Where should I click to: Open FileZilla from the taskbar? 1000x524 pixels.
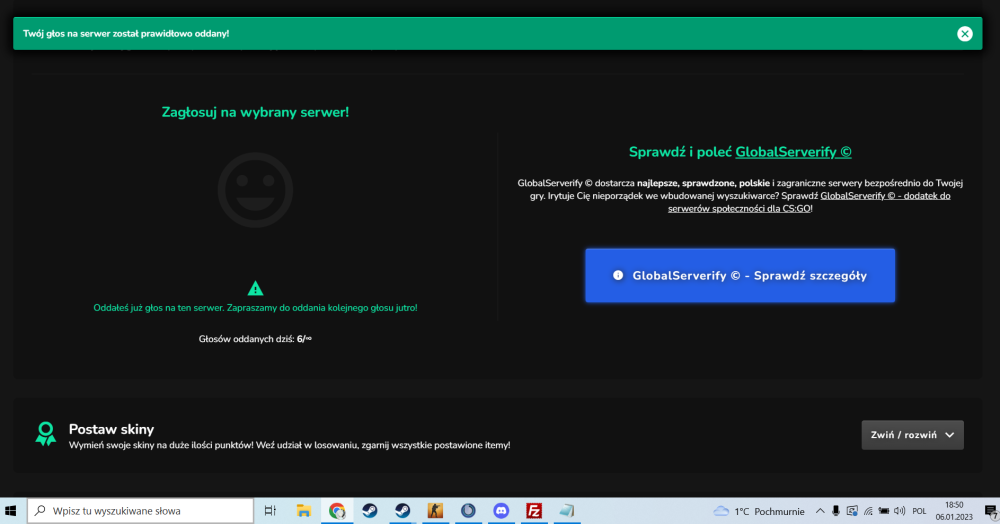[534, 511]
